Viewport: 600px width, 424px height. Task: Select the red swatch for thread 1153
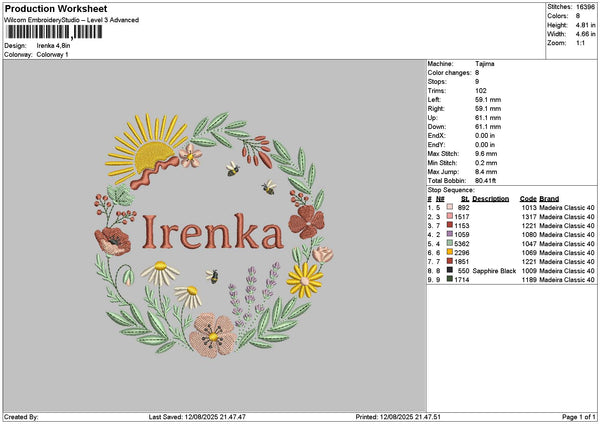(x=451, y=225)
